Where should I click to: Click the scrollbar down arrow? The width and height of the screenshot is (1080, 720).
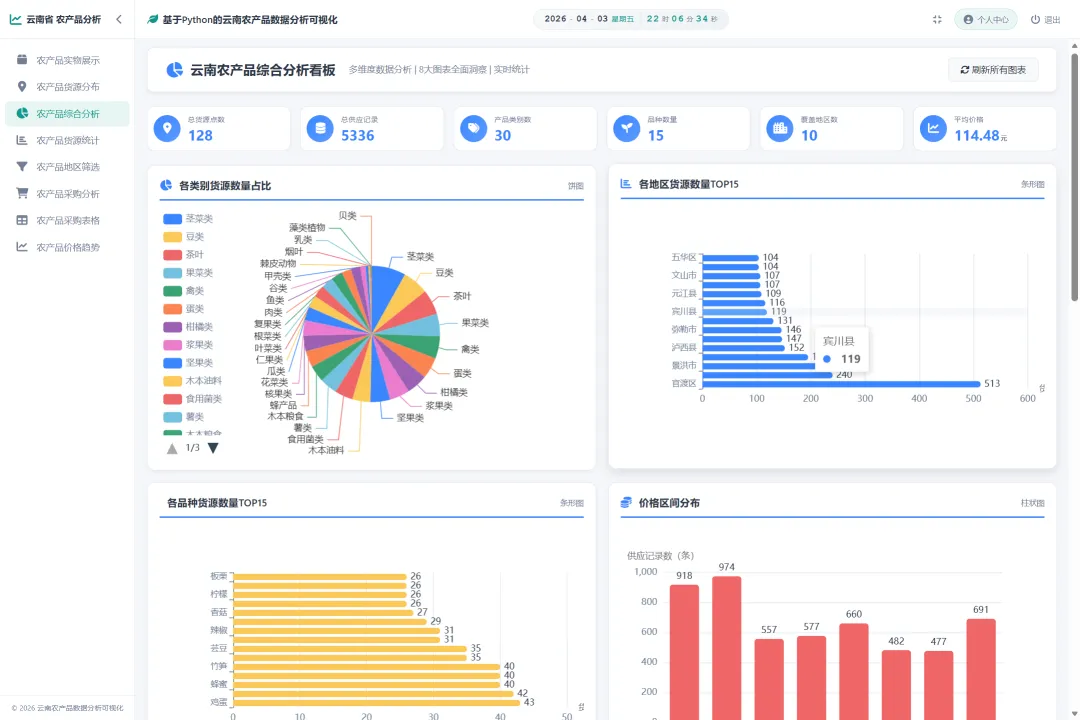point(1074,714)
